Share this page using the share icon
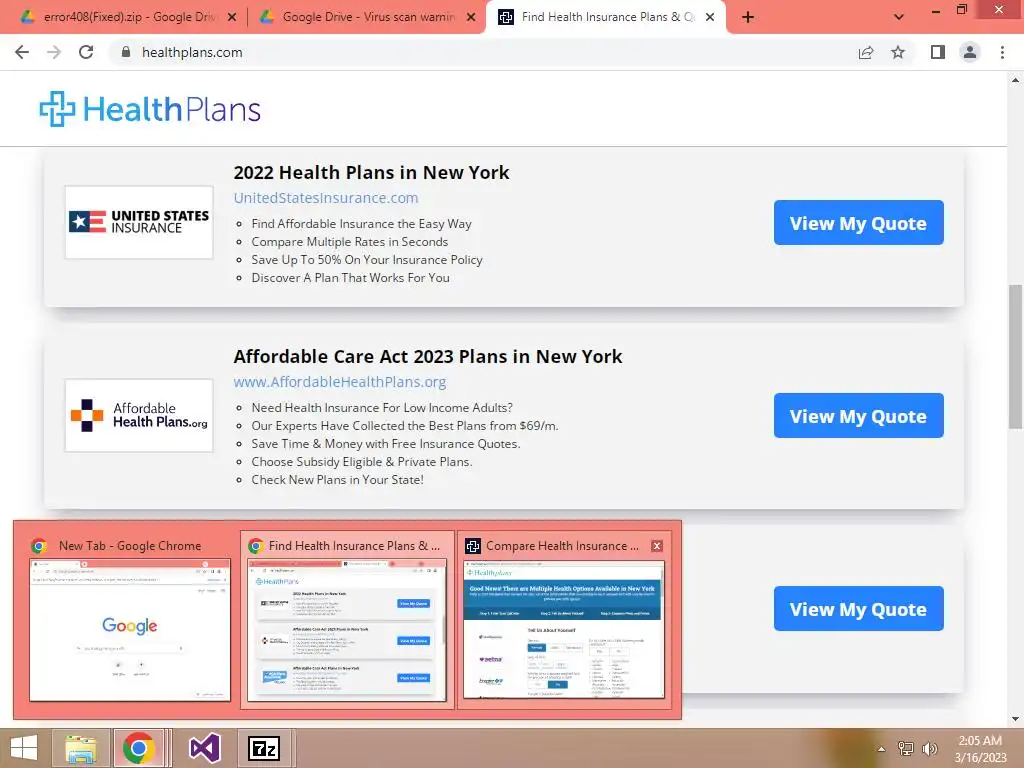Image resolution: width=1024 pixels, height=768 pixels. [x=866, y=52]
